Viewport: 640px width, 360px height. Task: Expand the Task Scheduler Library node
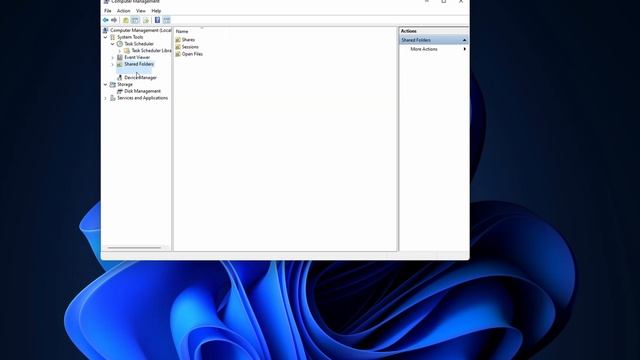click(120, 51)
